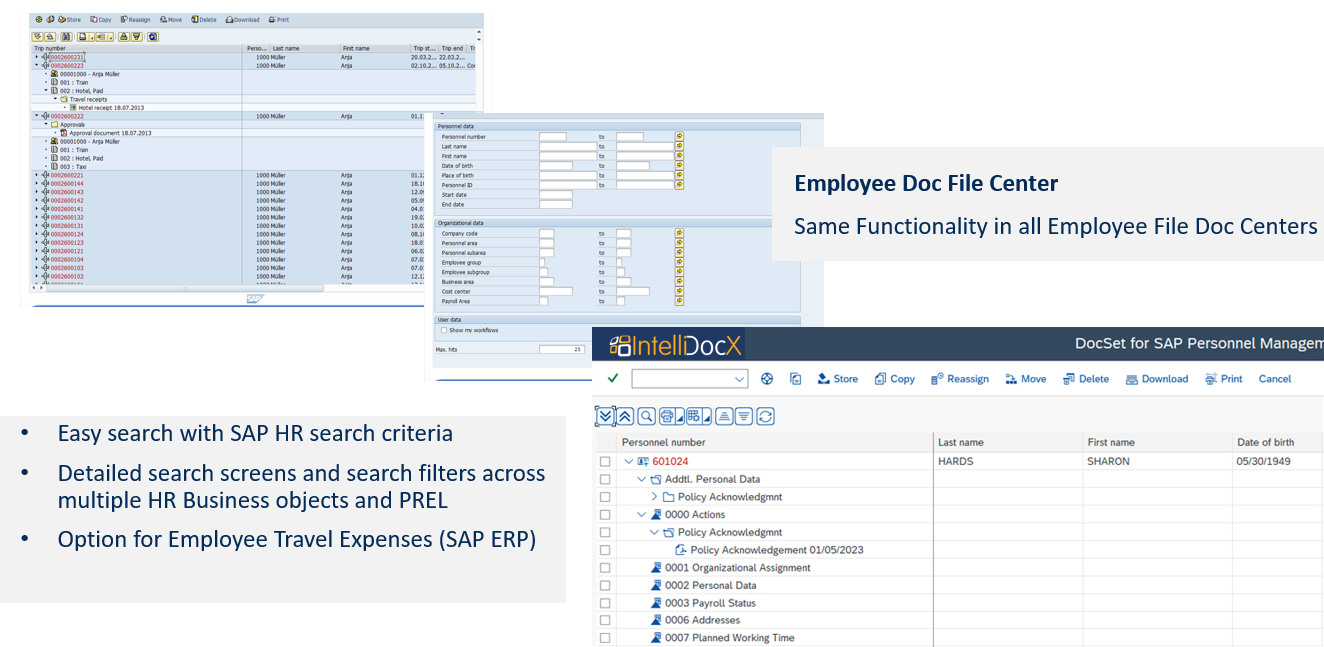Image resolution: width=1324 pixels, height=647 pixels.
Task: Click Move in the IntelliDocX toolbar
Action: tap(1025, 379)
